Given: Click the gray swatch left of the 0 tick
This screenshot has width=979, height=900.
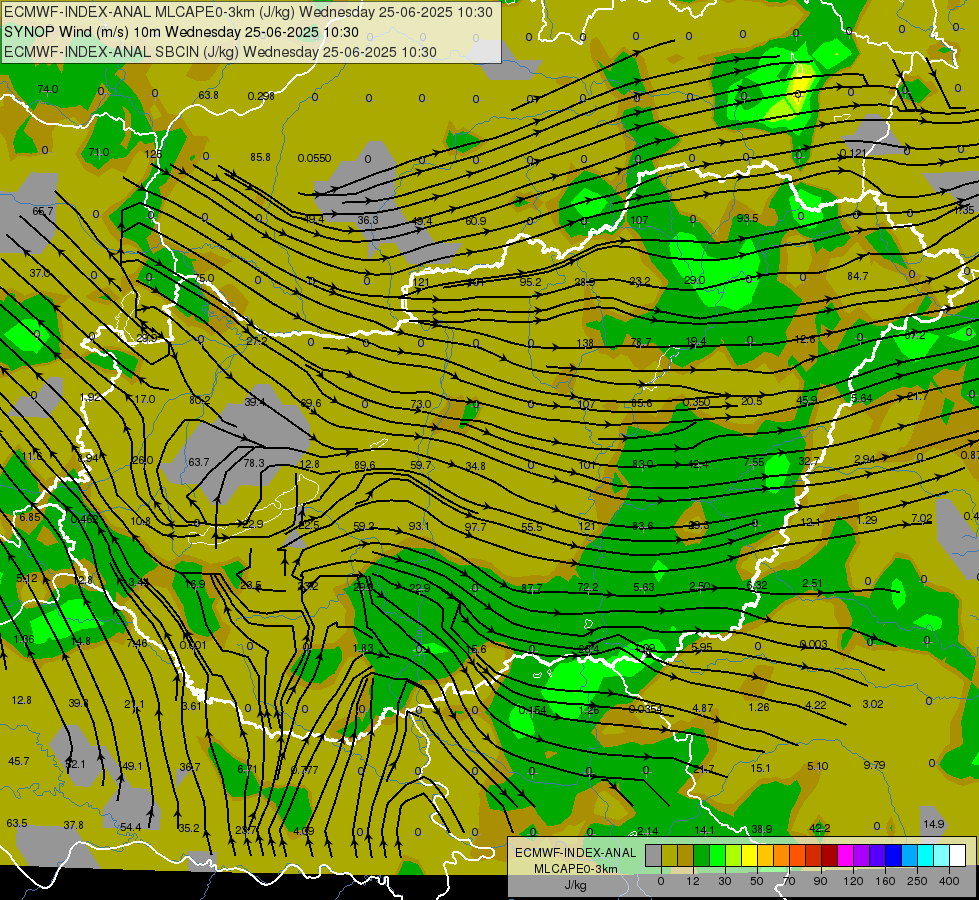Looking at the screenshot, I should (x=653, y=855).
